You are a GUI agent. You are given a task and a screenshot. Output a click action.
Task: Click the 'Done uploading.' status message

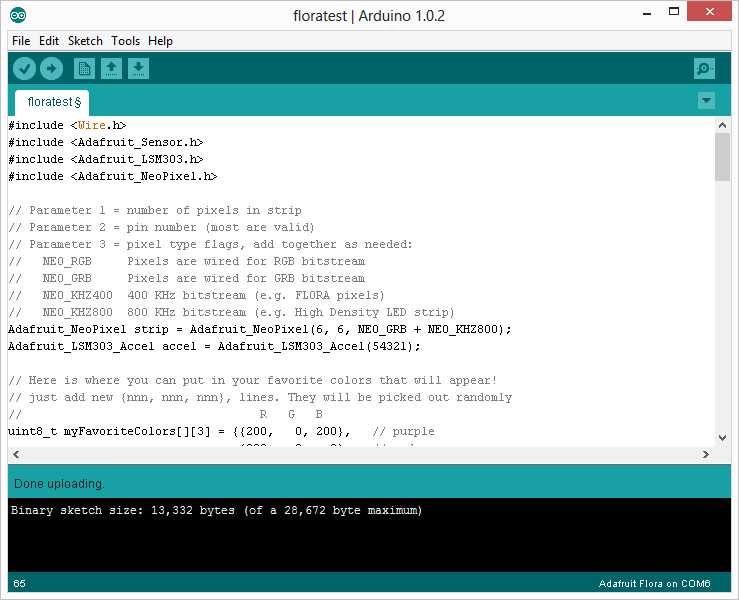coord(59,484)
